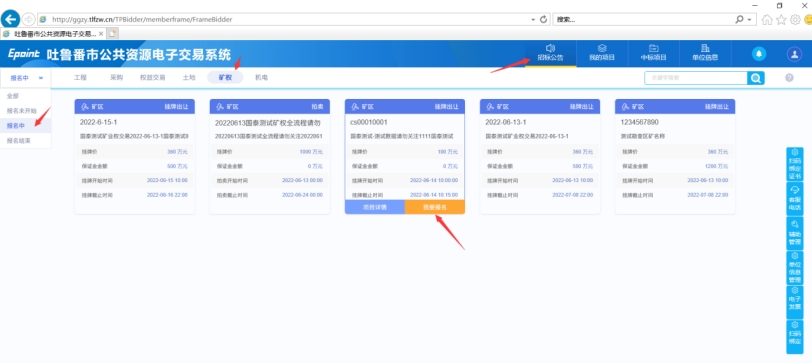Click the browser back arrow button
812x363 pixels.
(10, 19)
